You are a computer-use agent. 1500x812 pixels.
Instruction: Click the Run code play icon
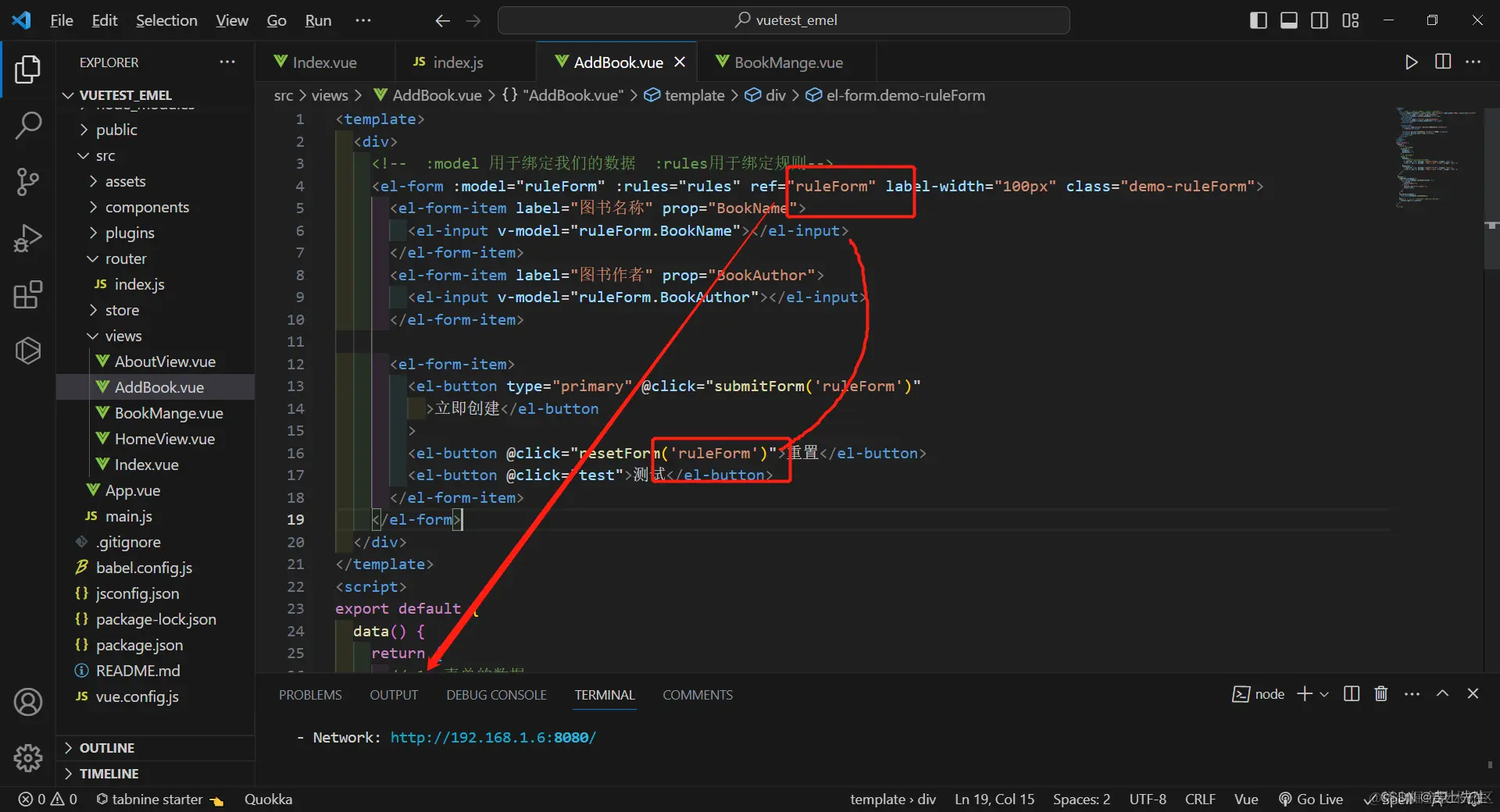coord(1411,62)
